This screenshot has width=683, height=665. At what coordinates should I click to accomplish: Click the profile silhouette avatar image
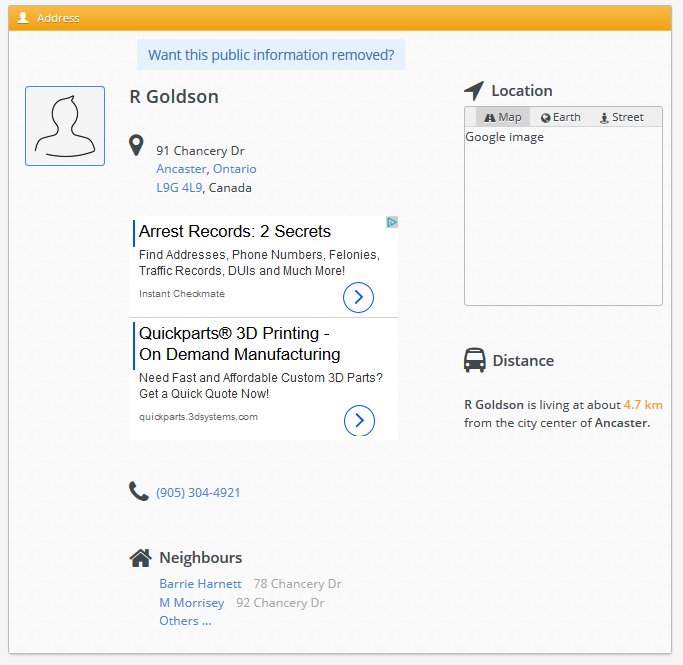coord(65,126)
